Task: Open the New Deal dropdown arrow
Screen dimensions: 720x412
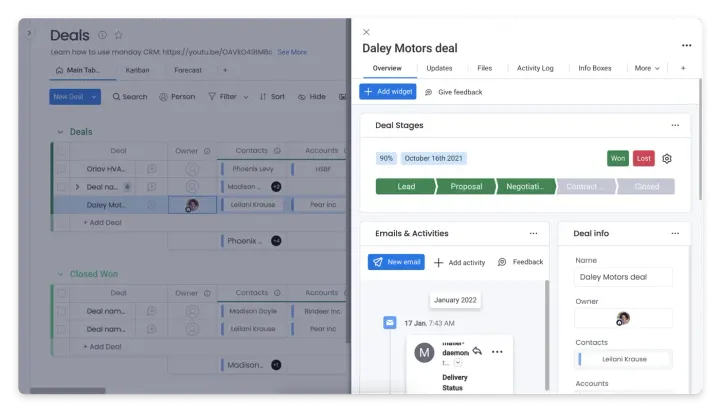Action: pyautogui.click(x=94, y=97)
